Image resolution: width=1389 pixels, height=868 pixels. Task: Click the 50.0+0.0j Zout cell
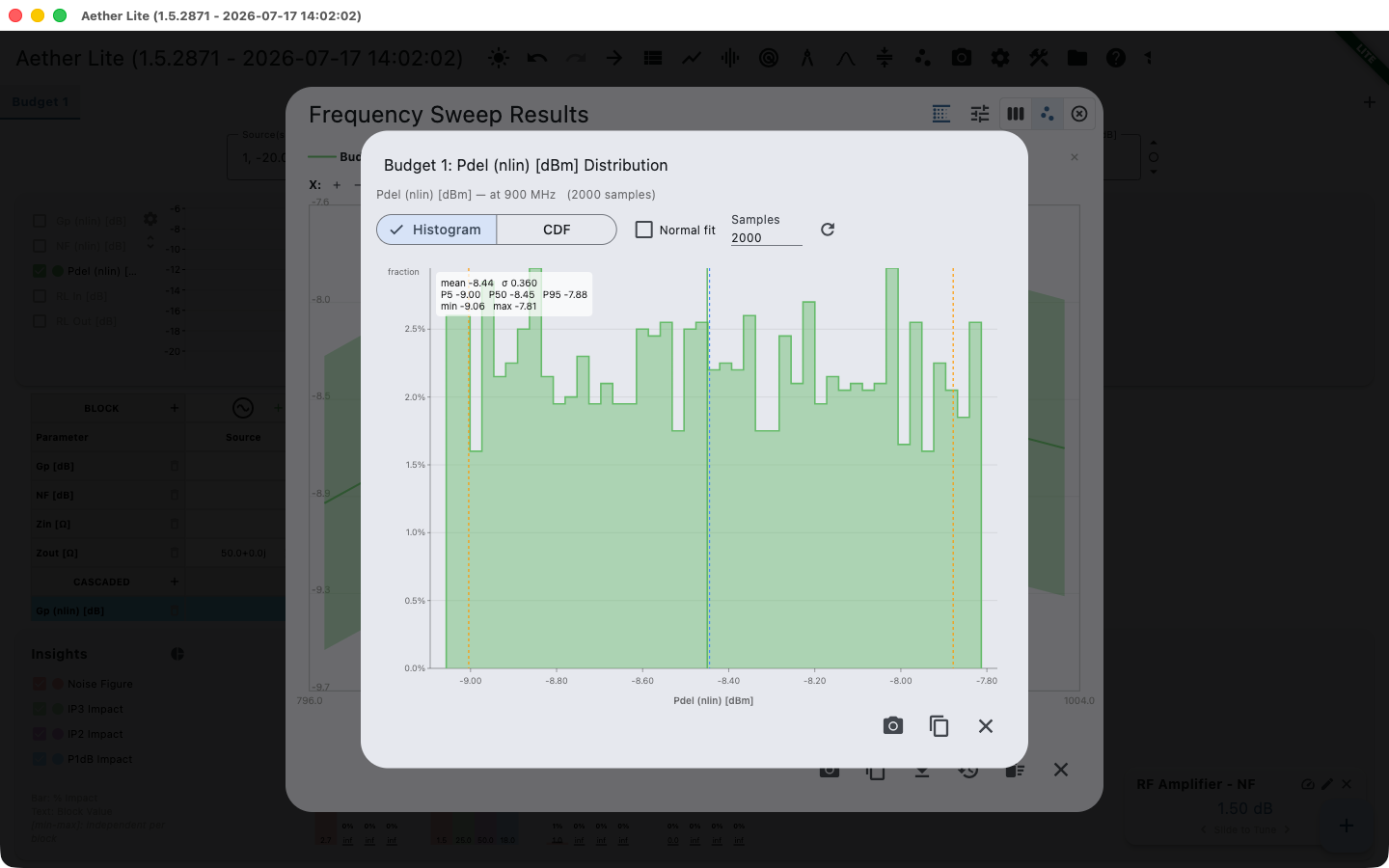[x=243, y=553]
